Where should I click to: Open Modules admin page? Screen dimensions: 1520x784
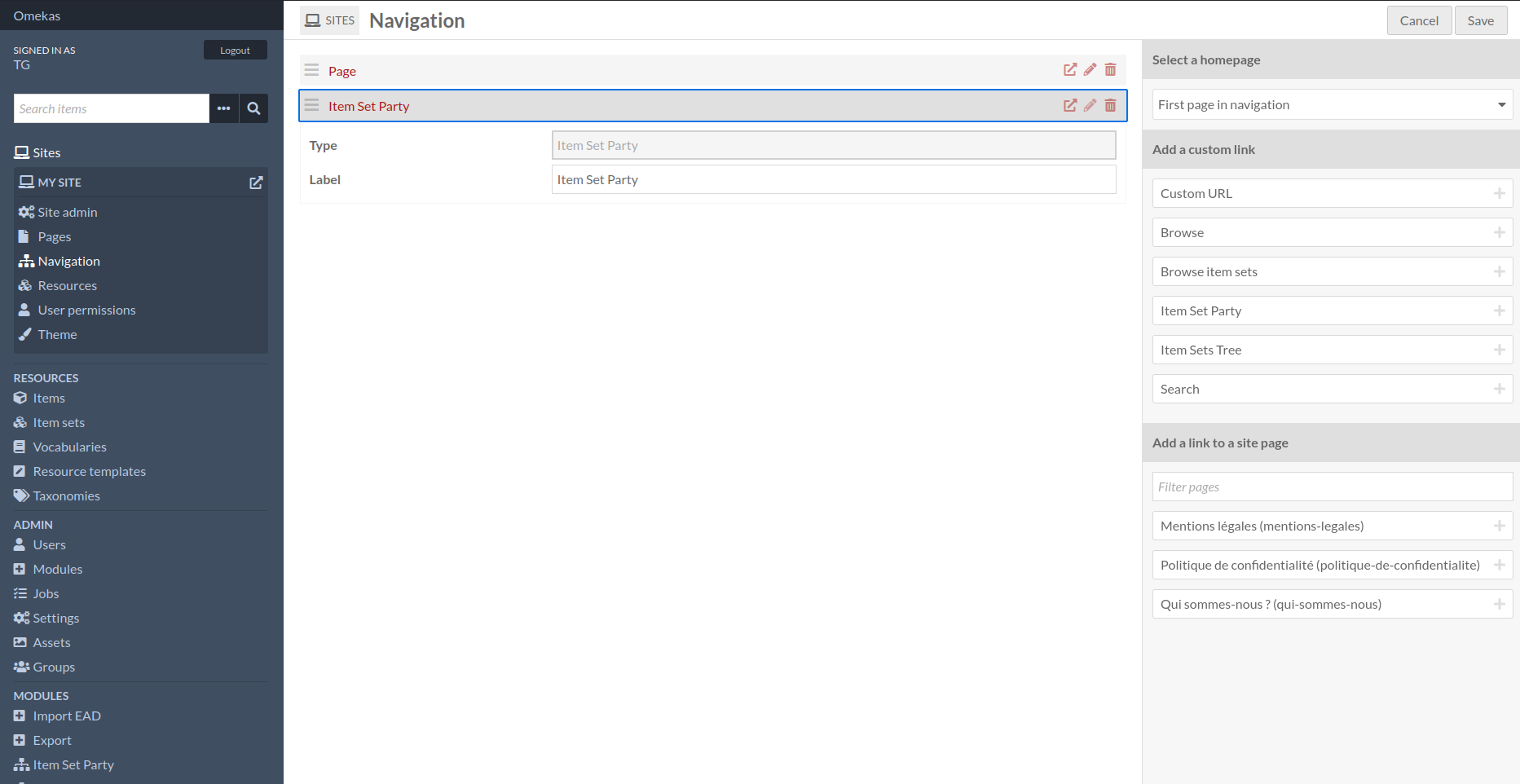pyautogui.click(x=48, y=569)
